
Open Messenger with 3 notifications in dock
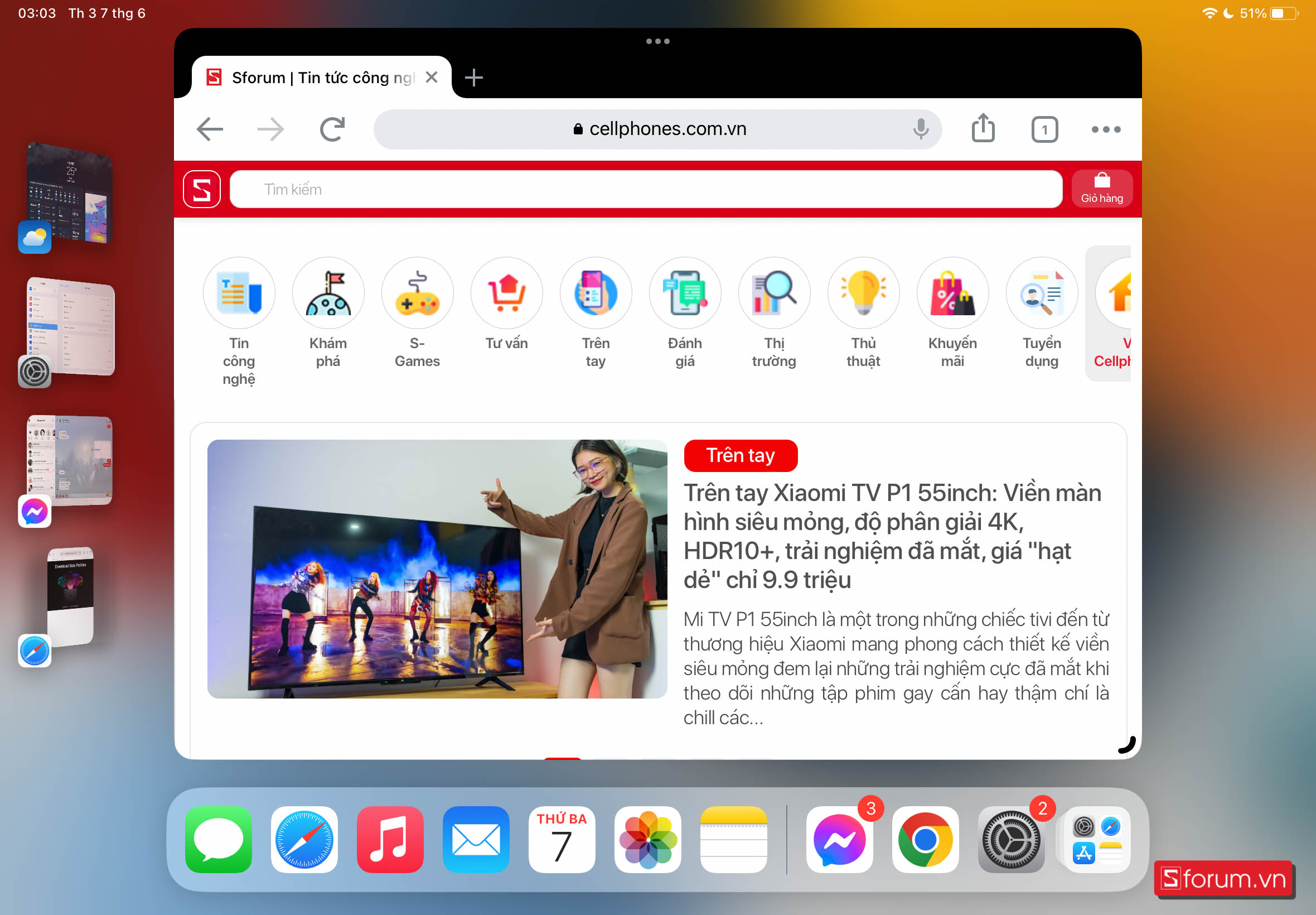[x=839, y=840]
